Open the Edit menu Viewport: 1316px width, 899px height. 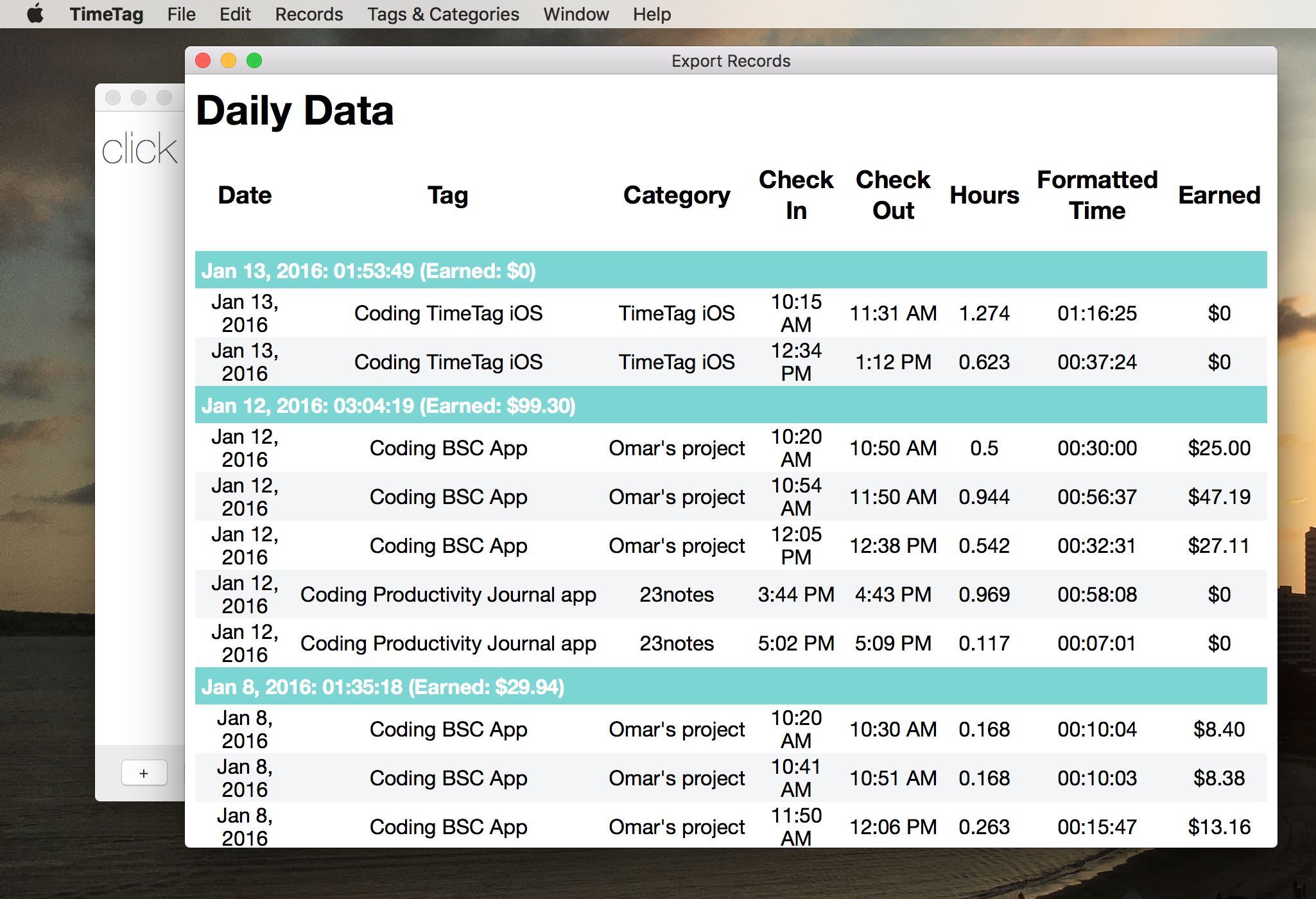(235, 14)
